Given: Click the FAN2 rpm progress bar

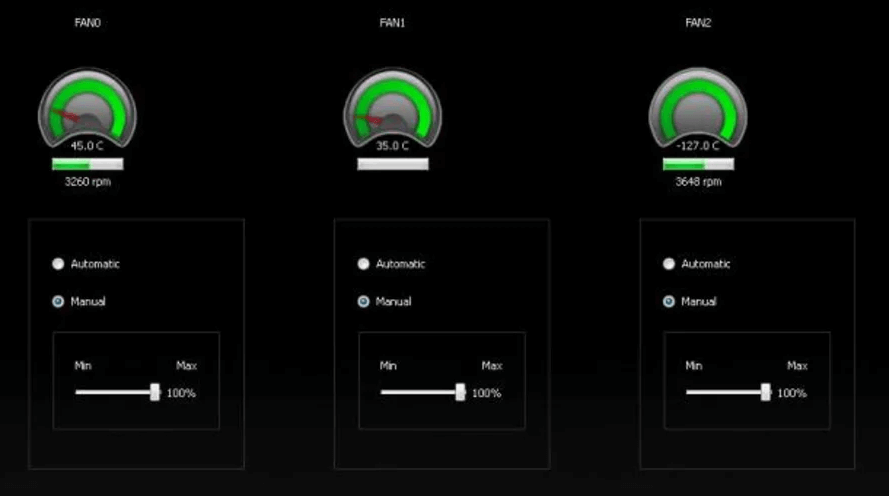Looking at the screenshot, I should 698,164.
